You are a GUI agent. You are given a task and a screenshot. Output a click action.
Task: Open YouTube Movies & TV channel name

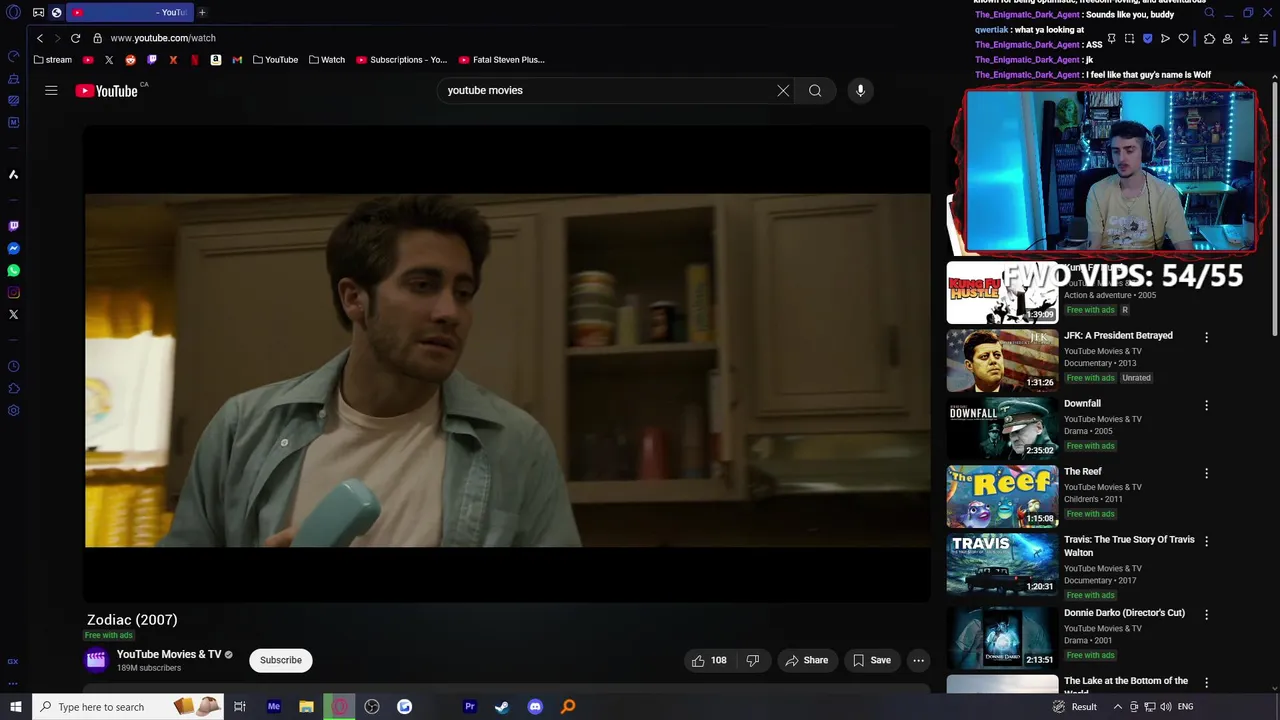coord(169,654)
